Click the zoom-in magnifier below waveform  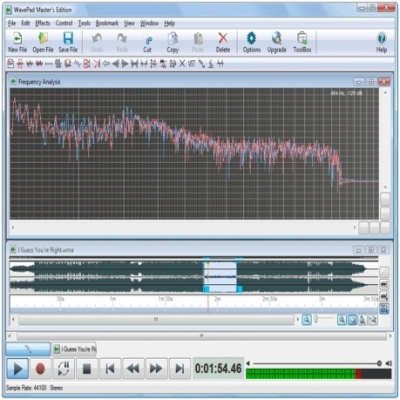[x=307, y=320]
